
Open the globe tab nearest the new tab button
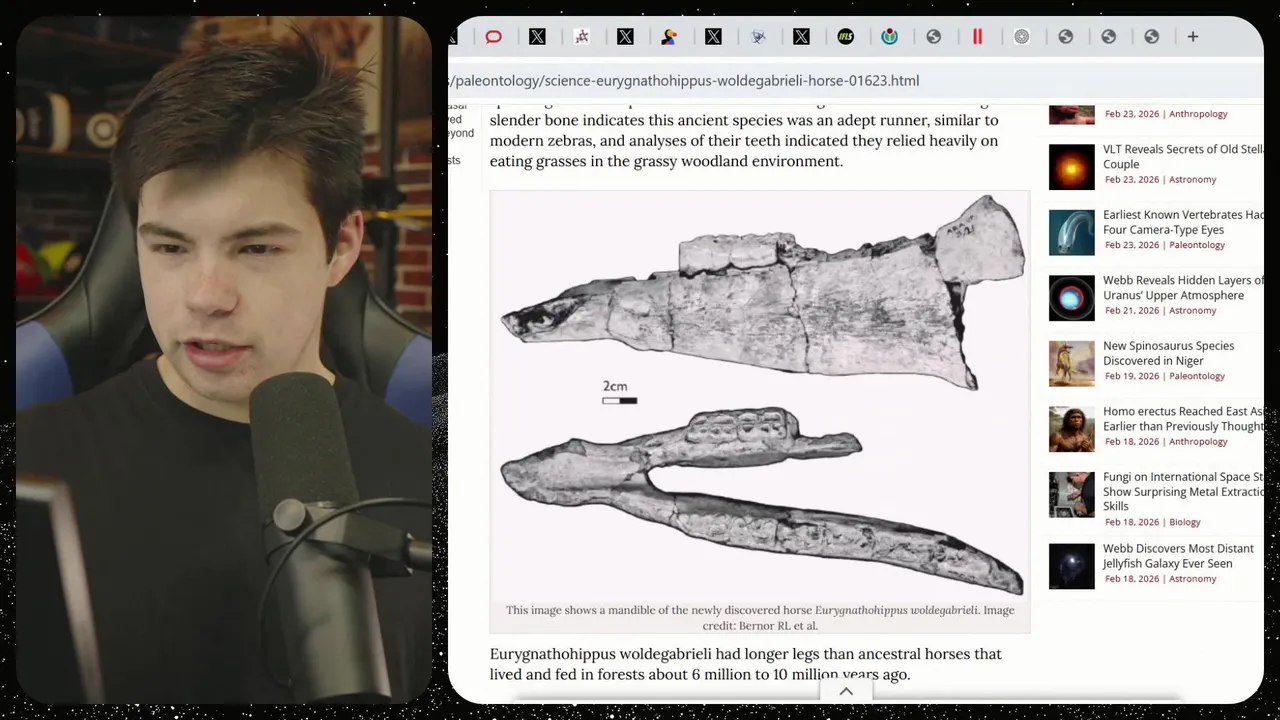1152,37
